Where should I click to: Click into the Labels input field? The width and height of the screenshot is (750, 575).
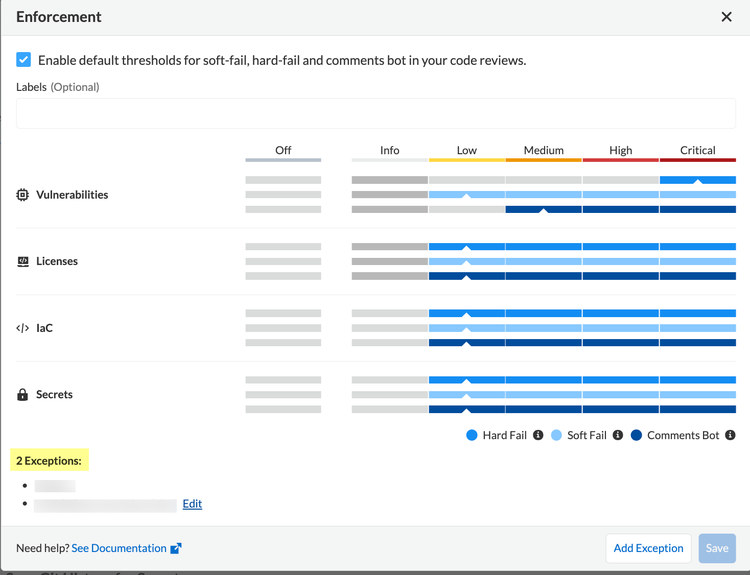tap(375, 113)
